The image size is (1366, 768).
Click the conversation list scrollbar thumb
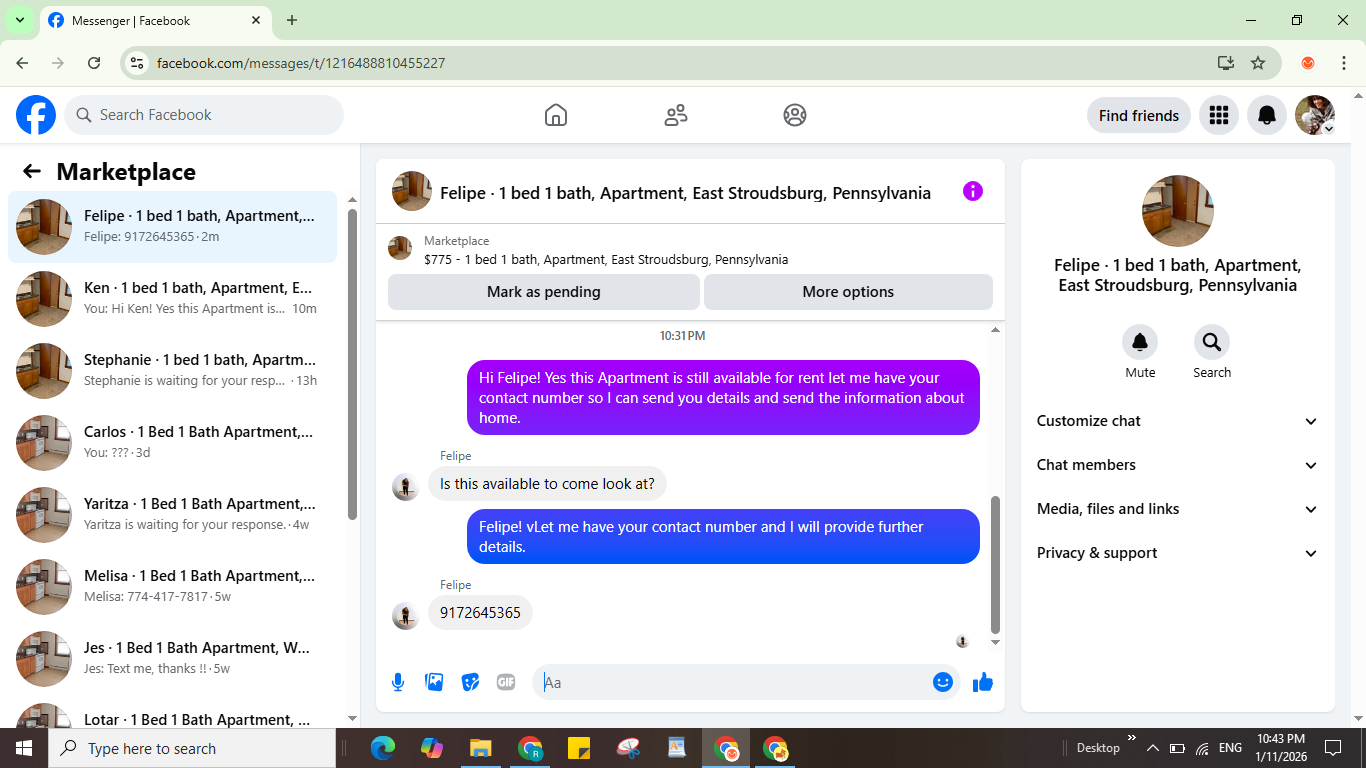352,364
